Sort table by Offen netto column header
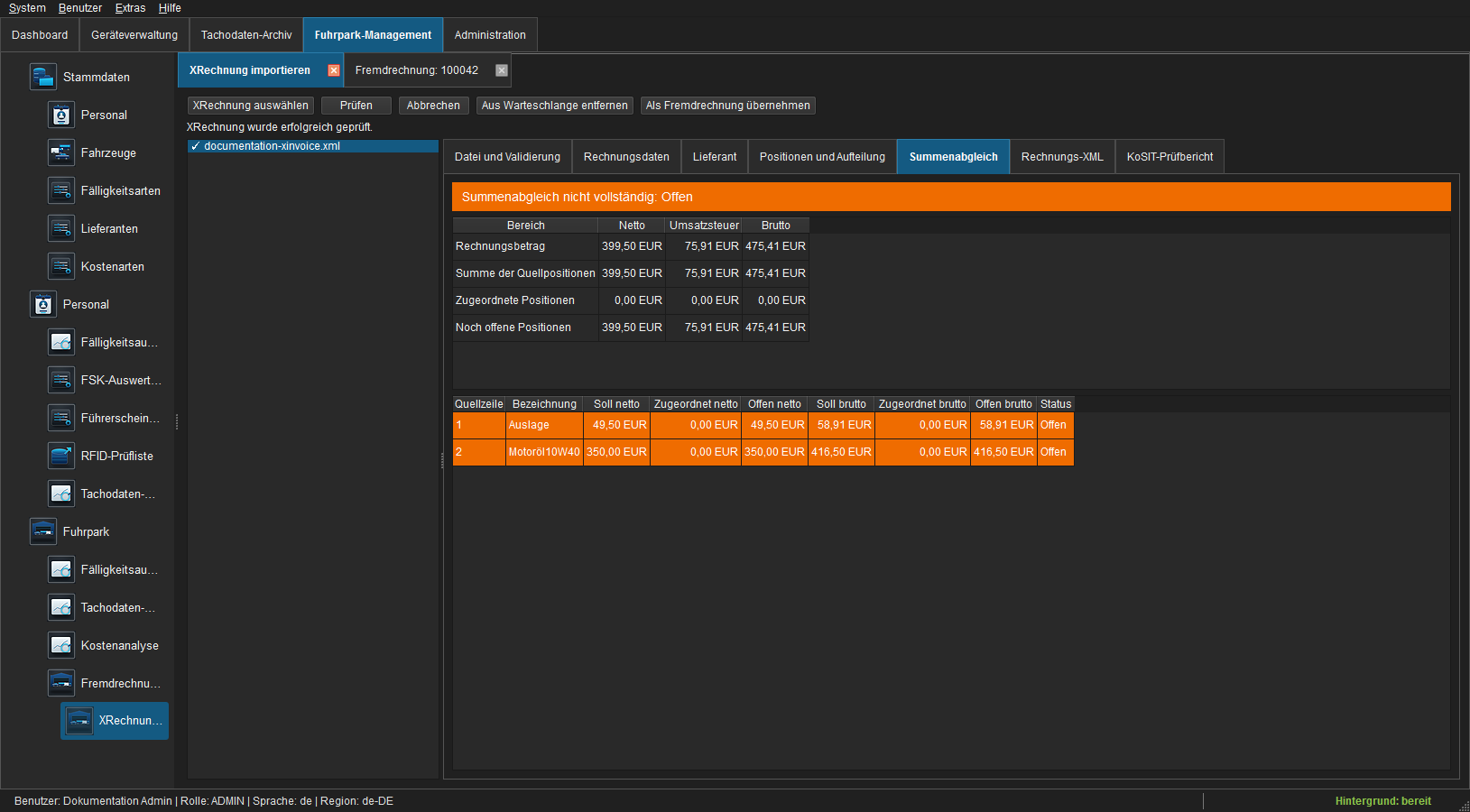The width and height of the screenshot is (1470, 812). click(774, 404)
